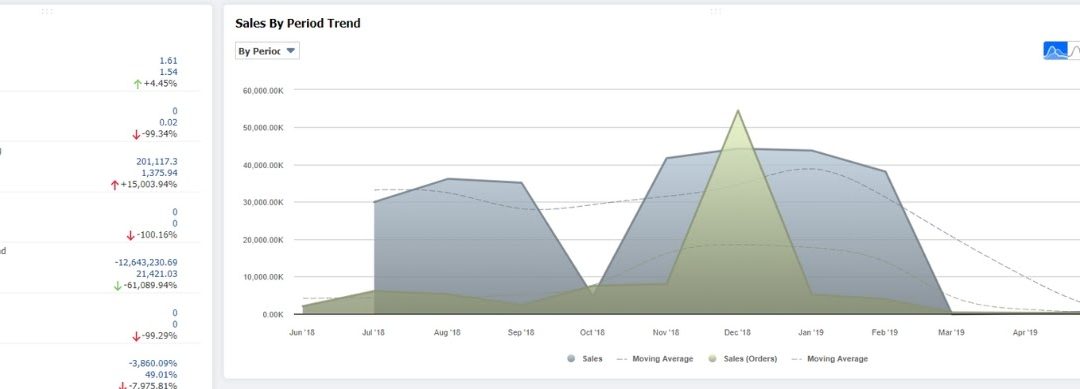Click the 30,000.00K y-axis label
This screenshot has height=389, width=1080.
264,202
